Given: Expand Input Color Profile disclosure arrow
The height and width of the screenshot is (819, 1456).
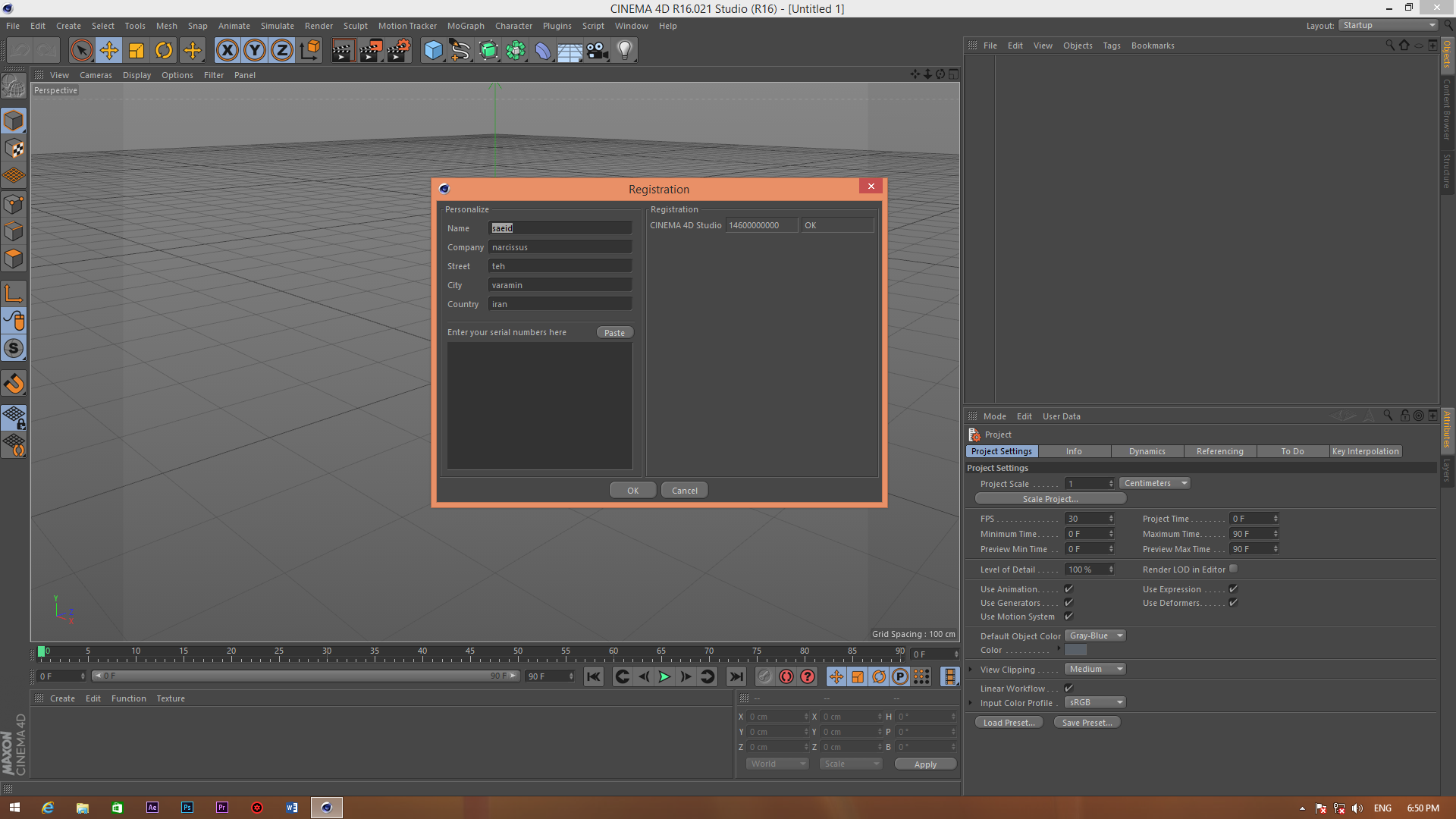Looking at the screenshot, I should tap(971, 702).
